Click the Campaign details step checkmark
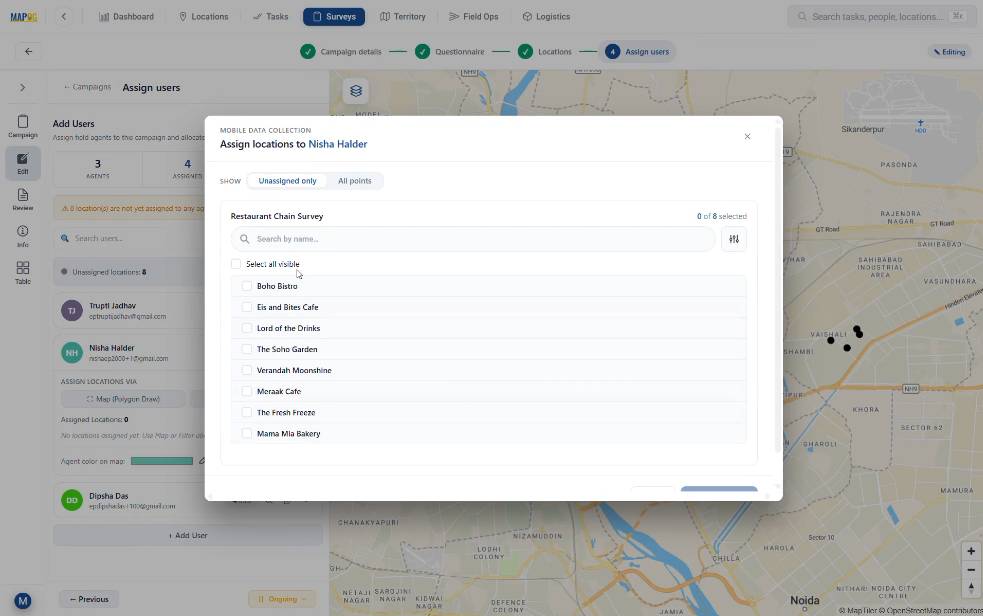The image size is (983, 616). coord(307,51)
